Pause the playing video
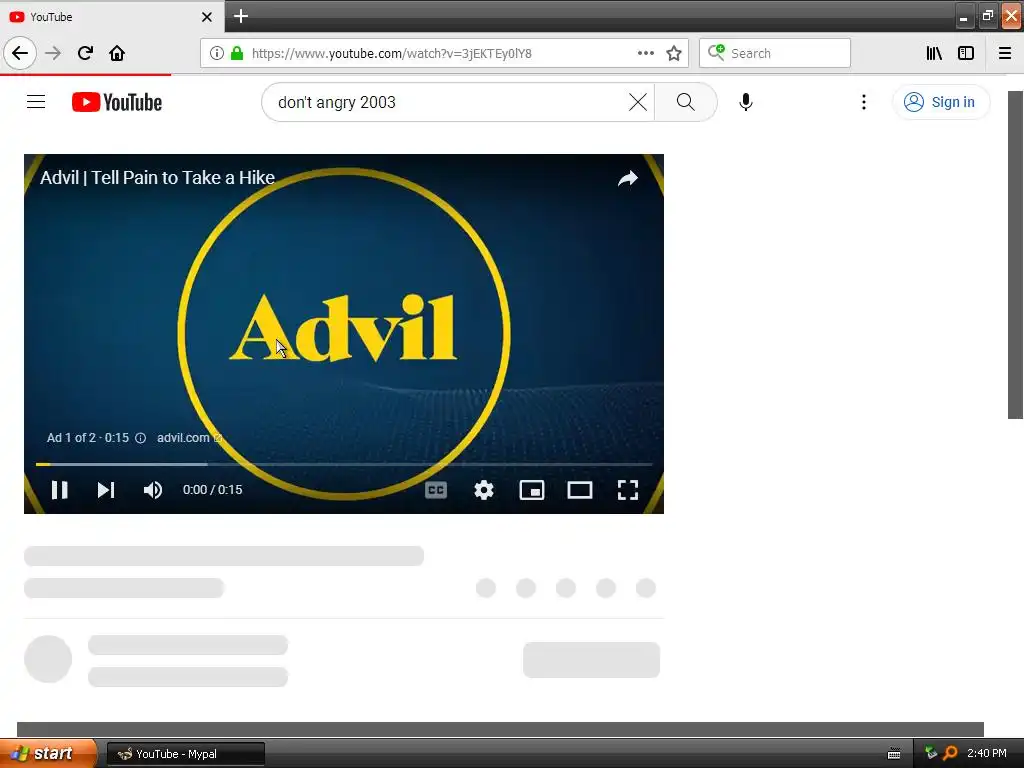1024x768 pixels. pos(59,490)
